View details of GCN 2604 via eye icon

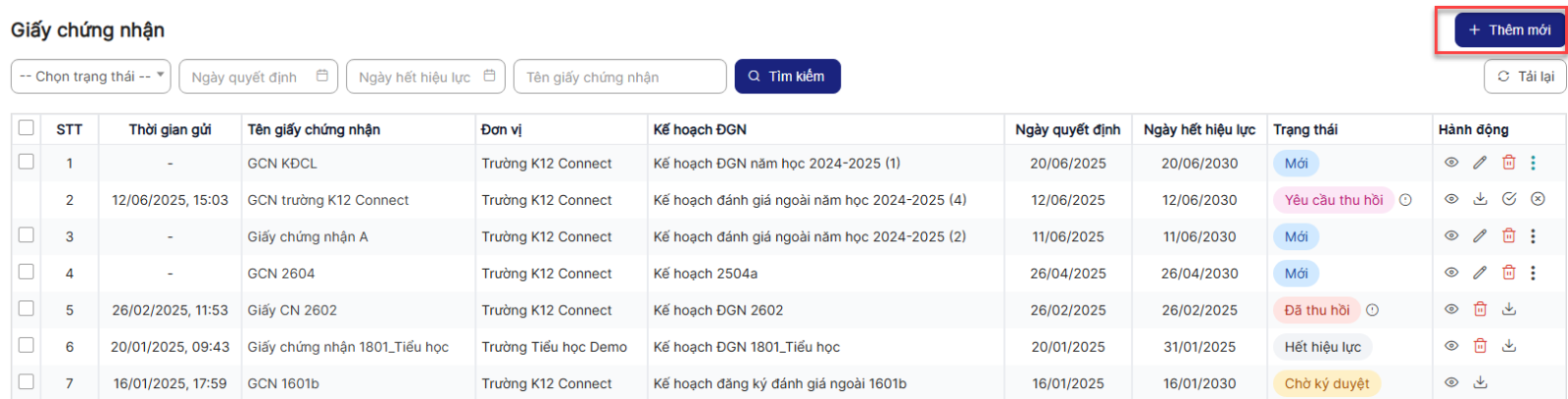tap(1451, 273)
